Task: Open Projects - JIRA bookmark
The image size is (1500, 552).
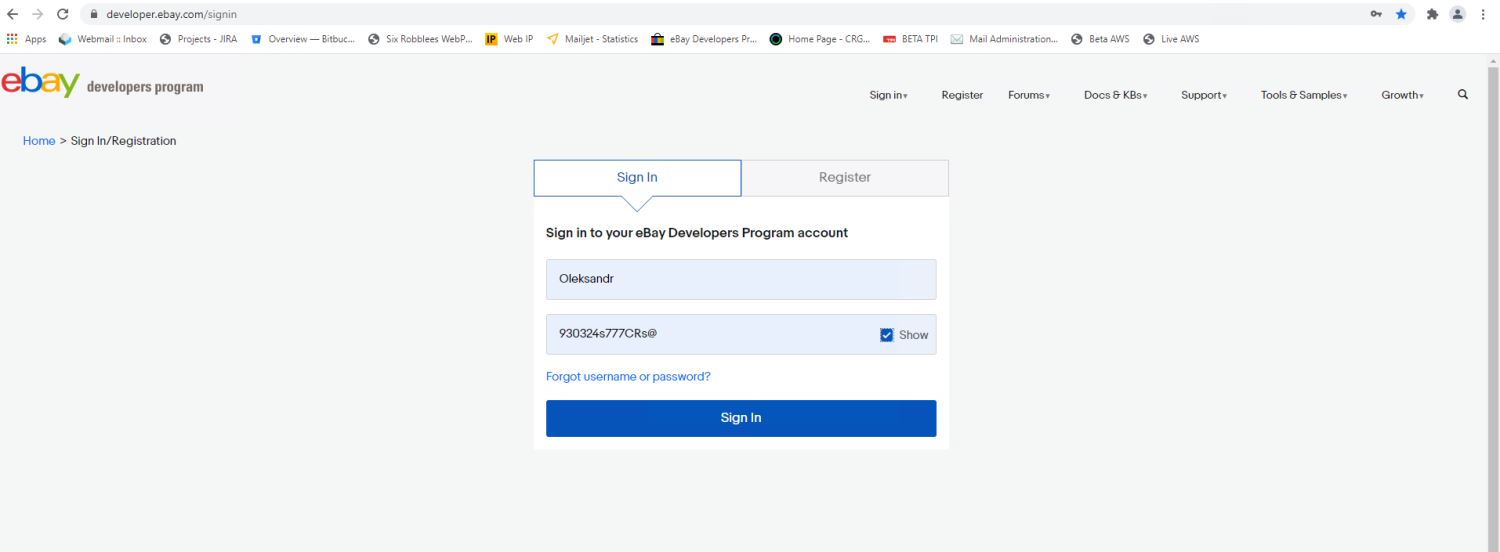Action: tap(198, 39)
